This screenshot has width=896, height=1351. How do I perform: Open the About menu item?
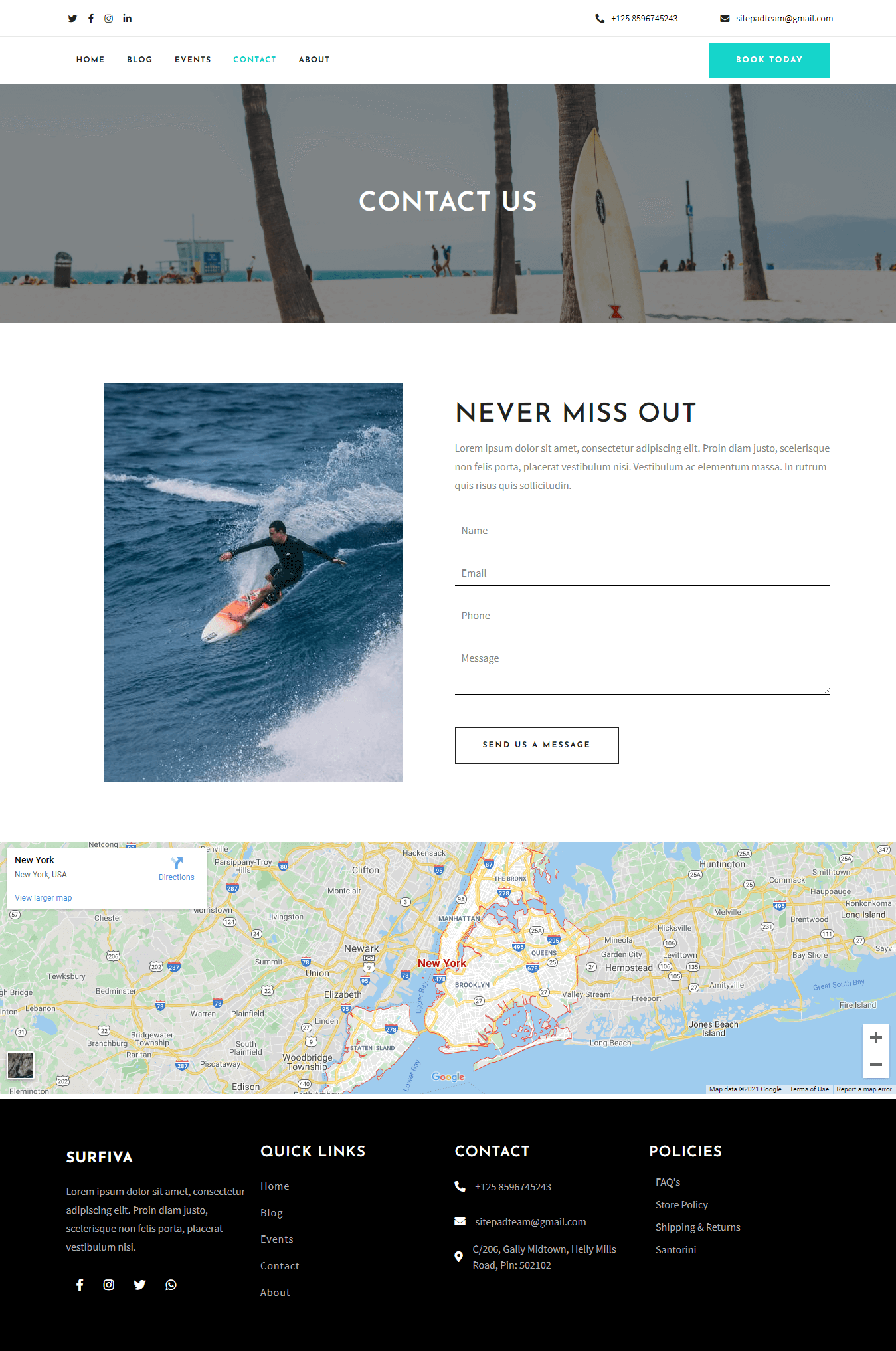pyautogui.click(x=314, y=60)
